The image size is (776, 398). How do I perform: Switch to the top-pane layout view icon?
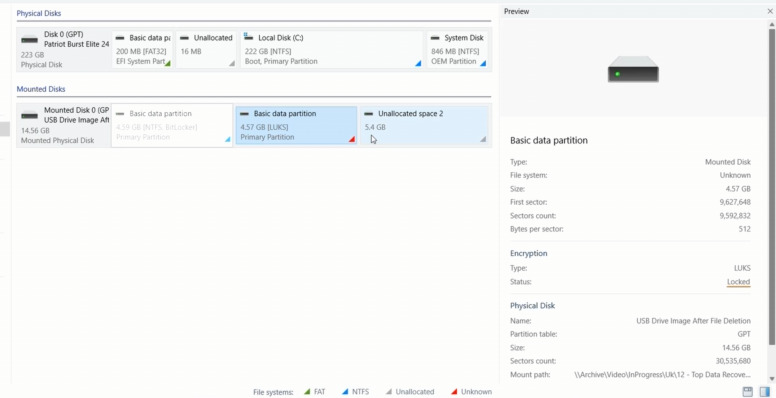pyautogui.click(x=748, y=392)
